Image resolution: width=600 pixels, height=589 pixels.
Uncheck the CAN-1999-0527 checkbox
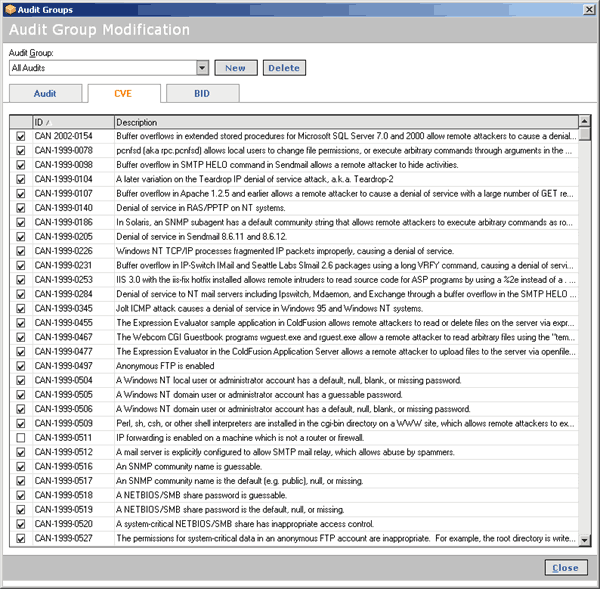click(x=20, y=538)
